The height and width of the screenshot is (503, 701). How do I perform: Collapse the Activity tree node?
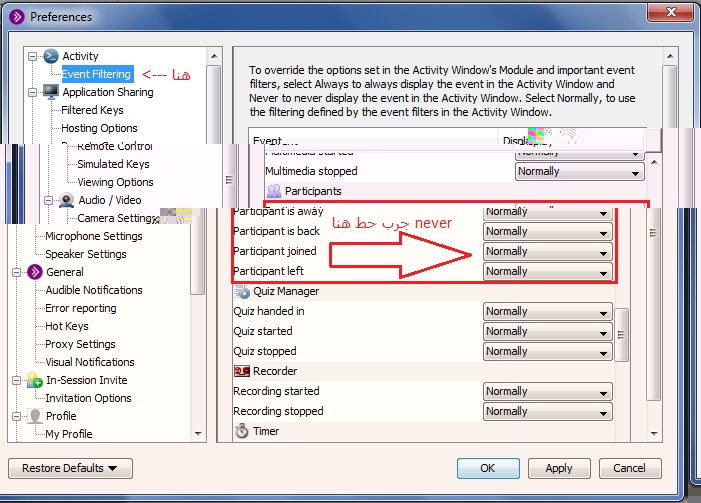(x=32, y=56)
